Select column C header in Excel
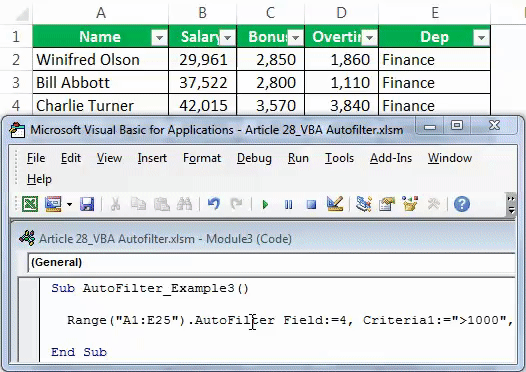 [x=270, y=13]
